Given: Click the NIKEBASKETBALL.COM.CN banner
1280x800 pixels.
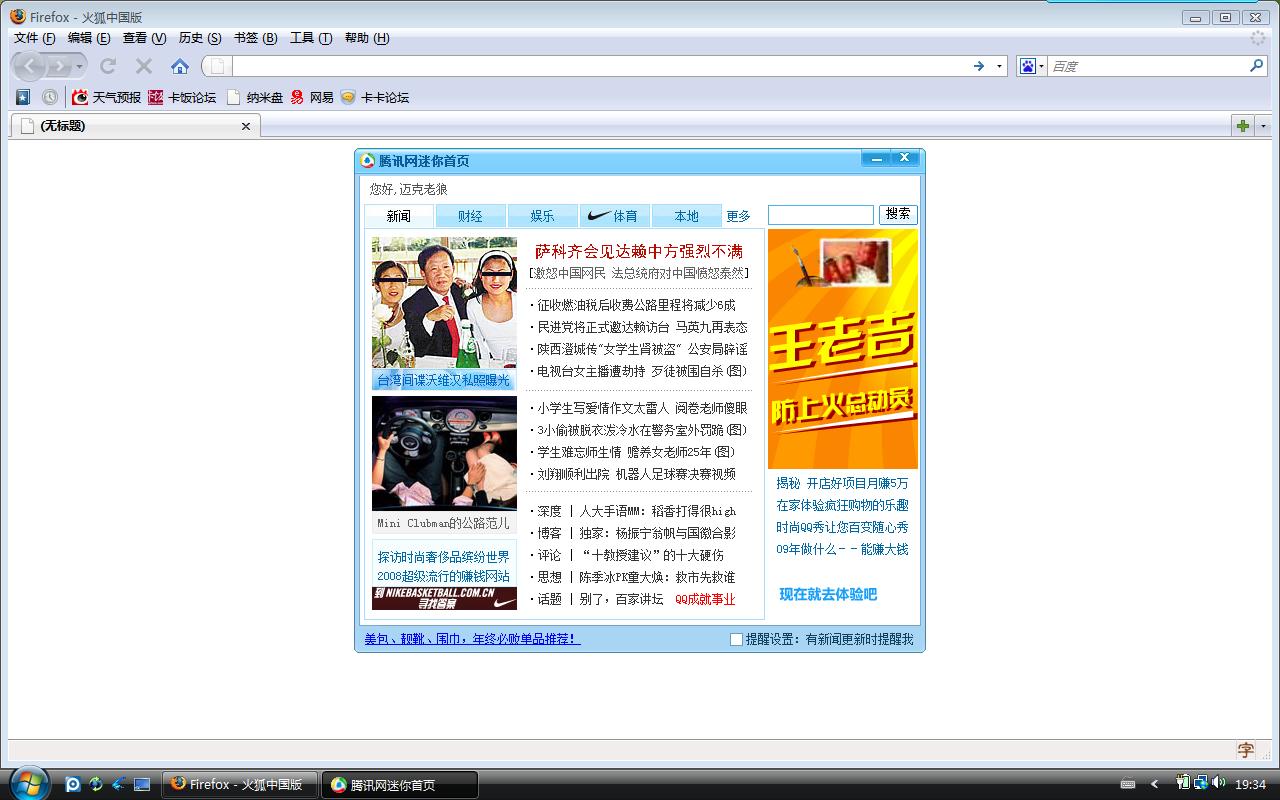Looking at the screenshot, I should tap(444, 598).
